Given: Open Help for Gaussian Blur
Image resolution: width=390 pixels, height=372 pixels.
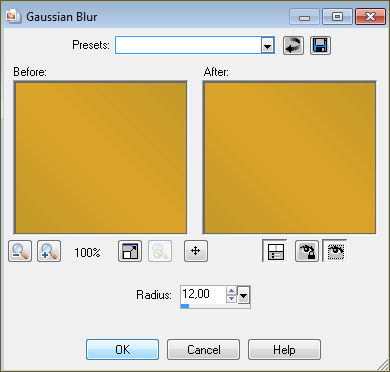Looking at the screenshot, I should [284, 349].
